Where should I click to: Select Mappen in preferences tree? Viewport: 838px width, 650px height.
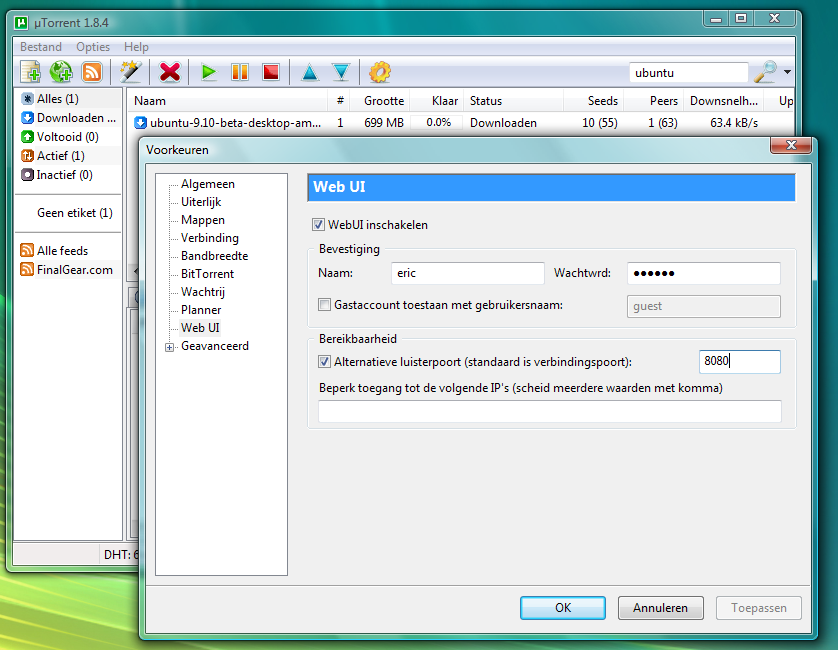[x=203, y=220]
